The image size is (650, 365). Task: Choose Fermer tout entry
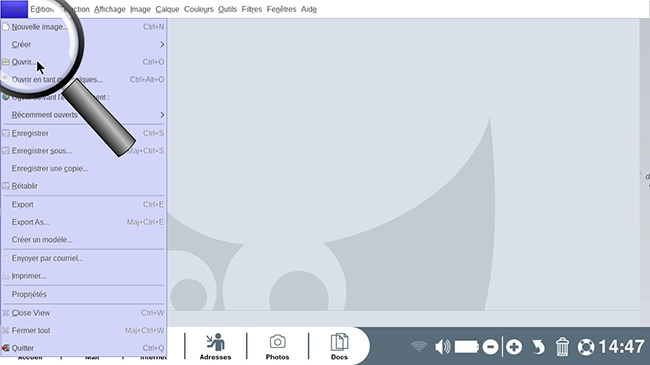coord(84,331)
